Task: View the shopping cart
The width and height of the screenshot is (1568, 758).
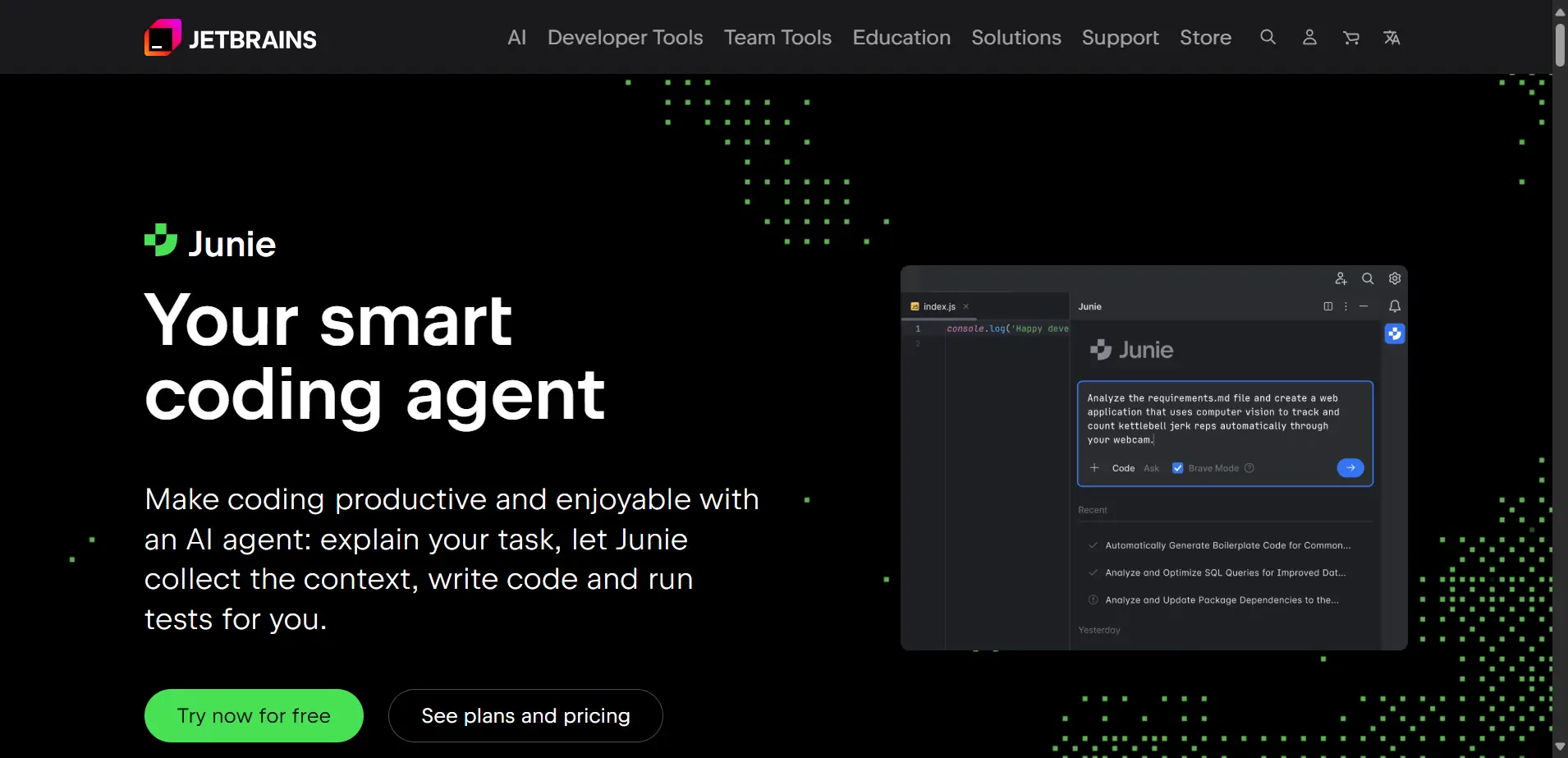Action: (x=1350, y=38)
